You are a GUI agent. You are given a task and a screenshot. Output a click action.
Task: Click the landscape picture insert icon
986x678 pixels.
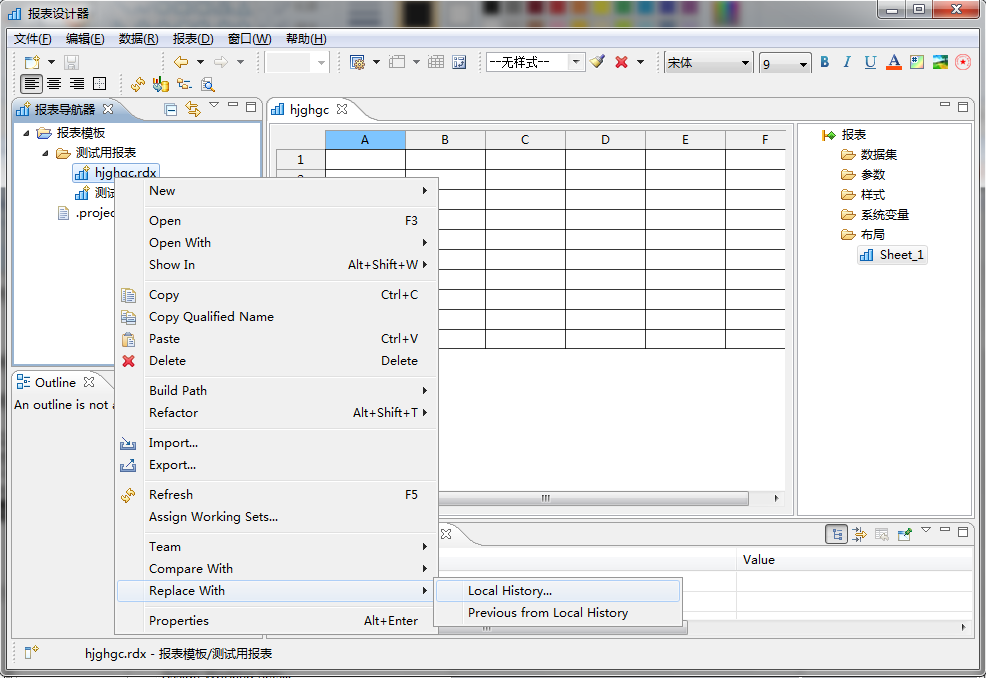pyautogui.click(x=940, y=62)
